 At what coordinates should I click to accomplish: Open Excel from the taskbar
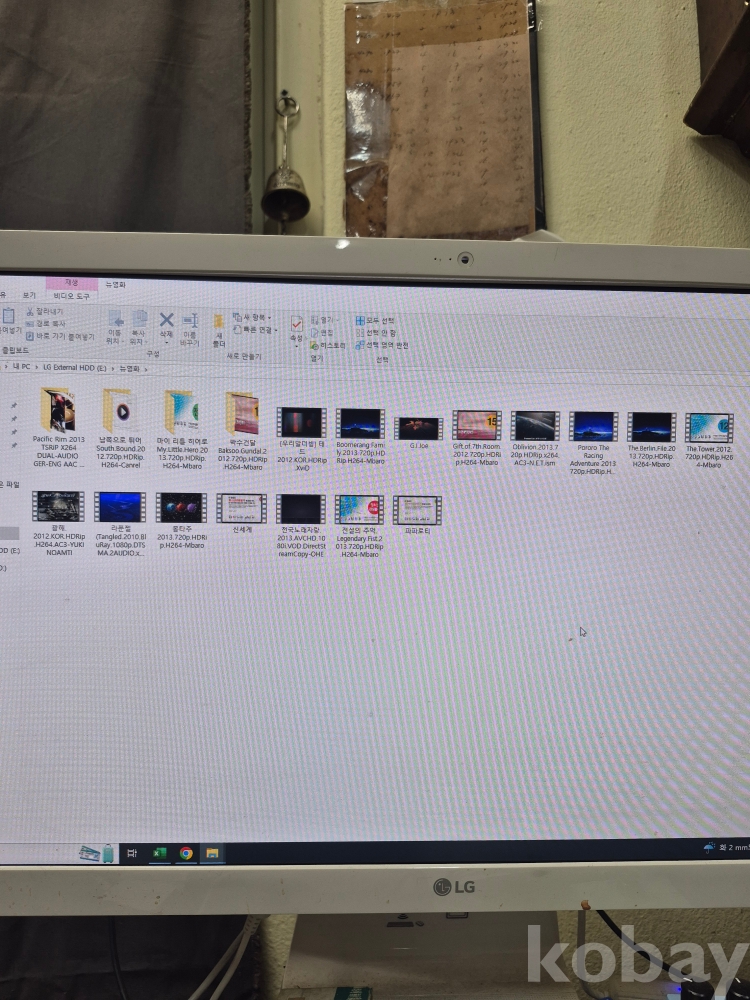click(x=159, y=853)
